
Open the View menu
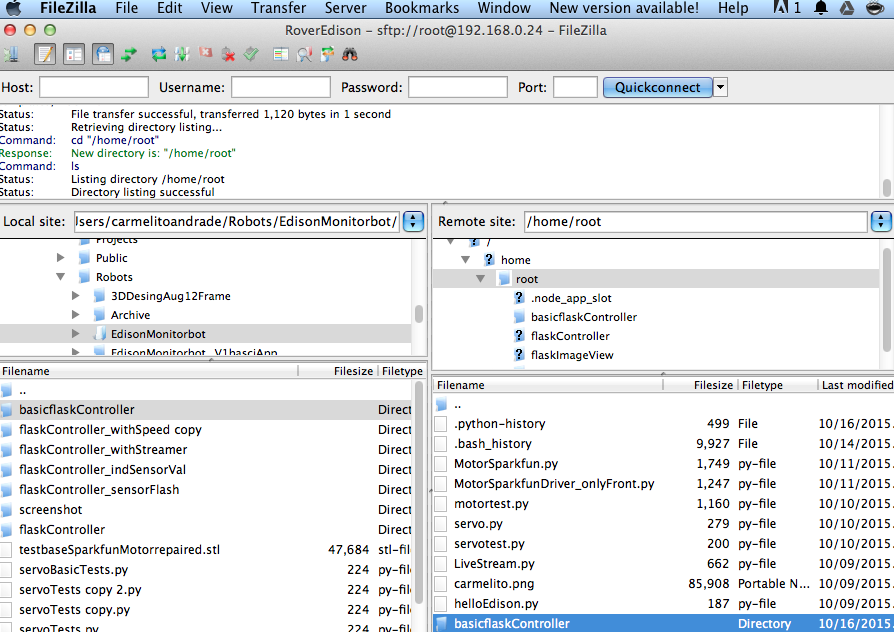[x=217, y=8]
